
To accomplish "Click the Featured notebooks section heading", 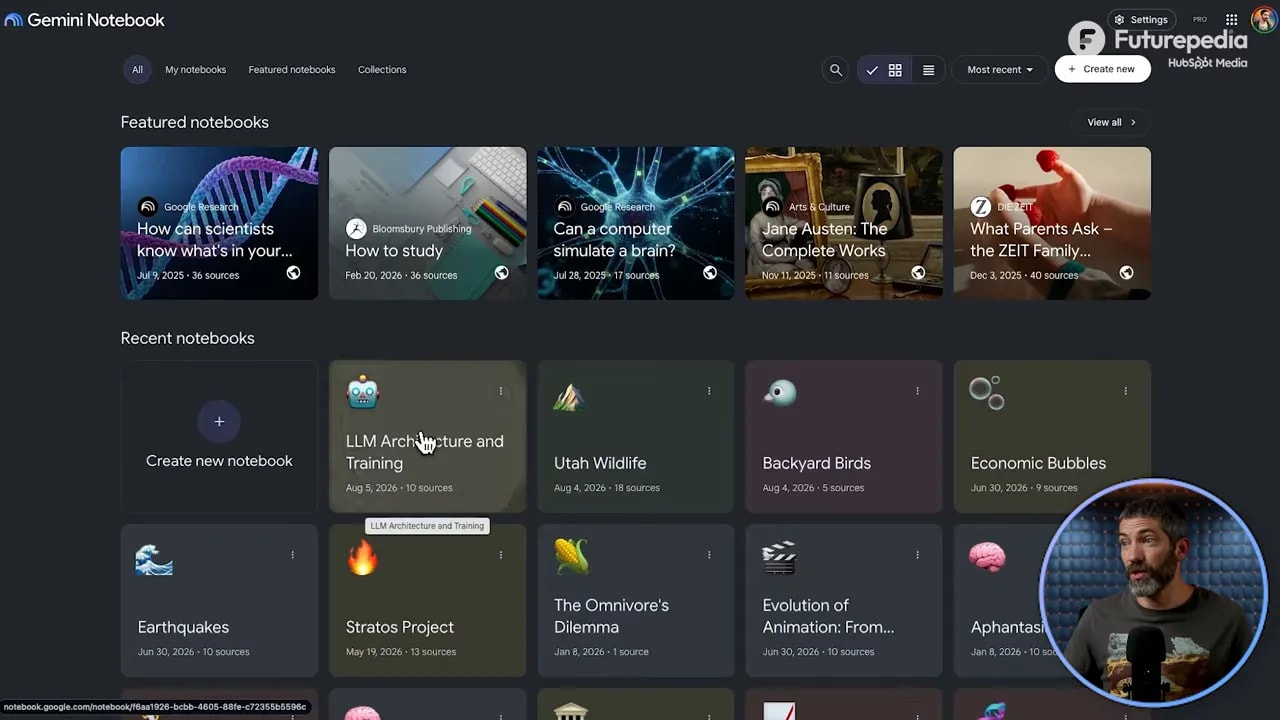I will tap(195, 122).
